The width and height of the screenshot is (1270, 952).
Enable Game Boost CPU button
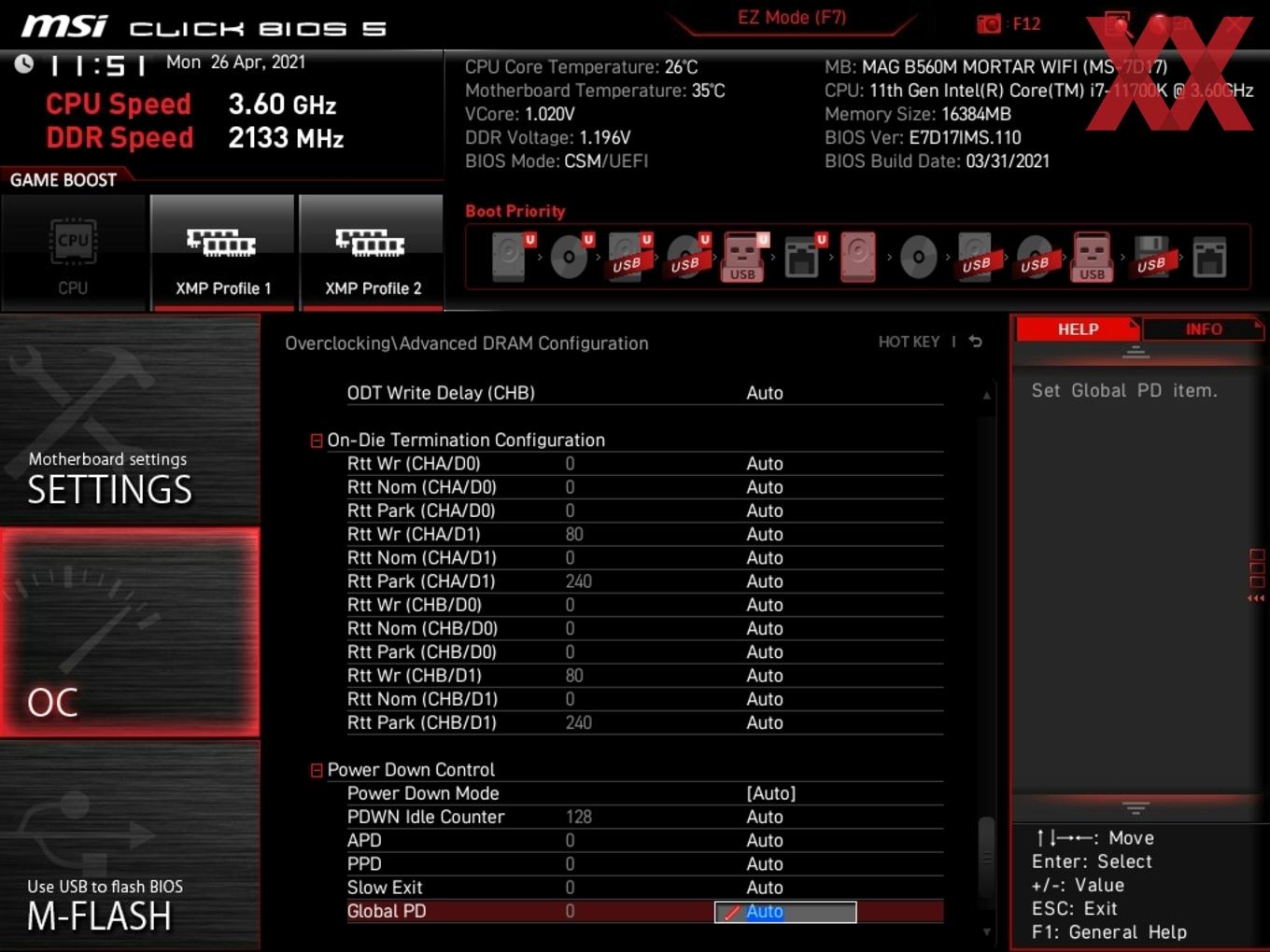click(73, 253)
